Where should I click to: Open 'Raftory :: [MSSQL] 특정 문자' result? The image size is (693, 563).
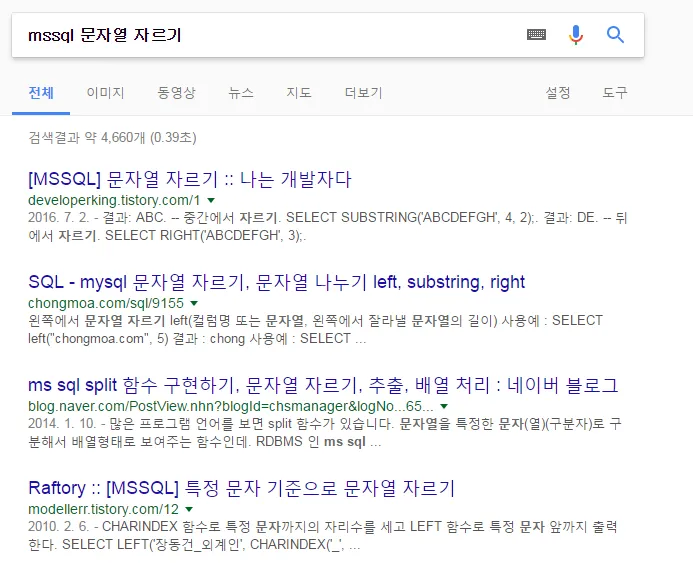coord(241,488)
